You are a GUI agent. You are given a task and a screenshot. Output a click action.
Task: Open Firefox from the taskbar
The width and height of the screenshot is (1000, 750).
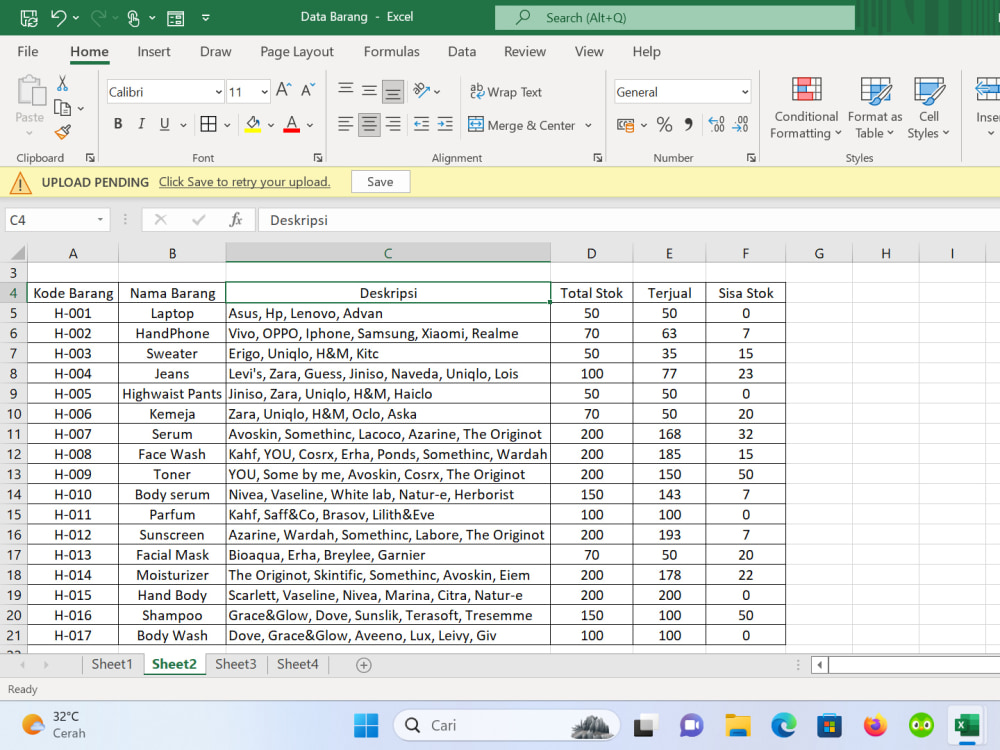point(875,725)
